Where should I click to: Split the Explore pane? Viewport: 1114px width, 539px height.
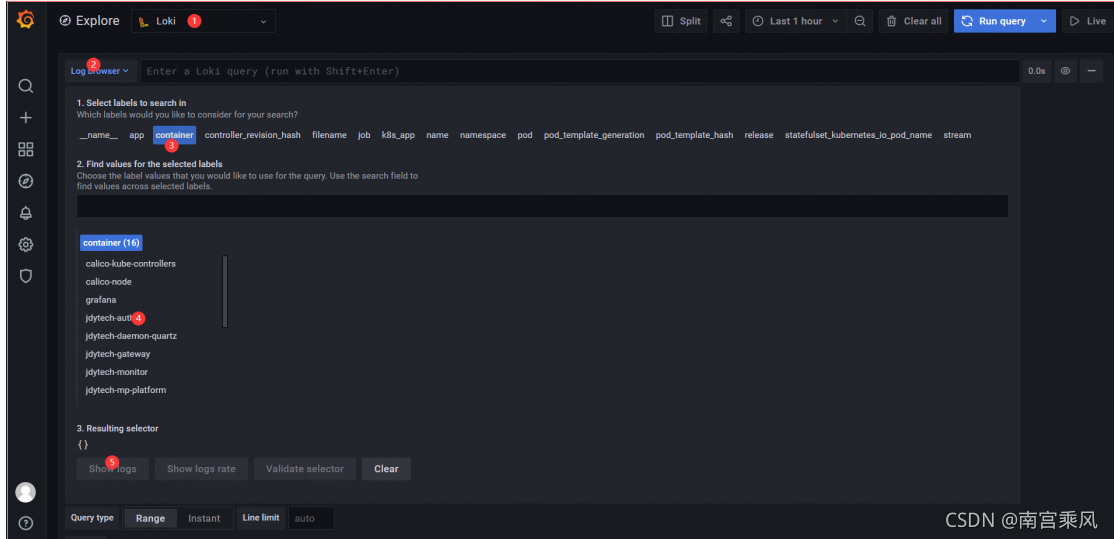click(681, 21)
